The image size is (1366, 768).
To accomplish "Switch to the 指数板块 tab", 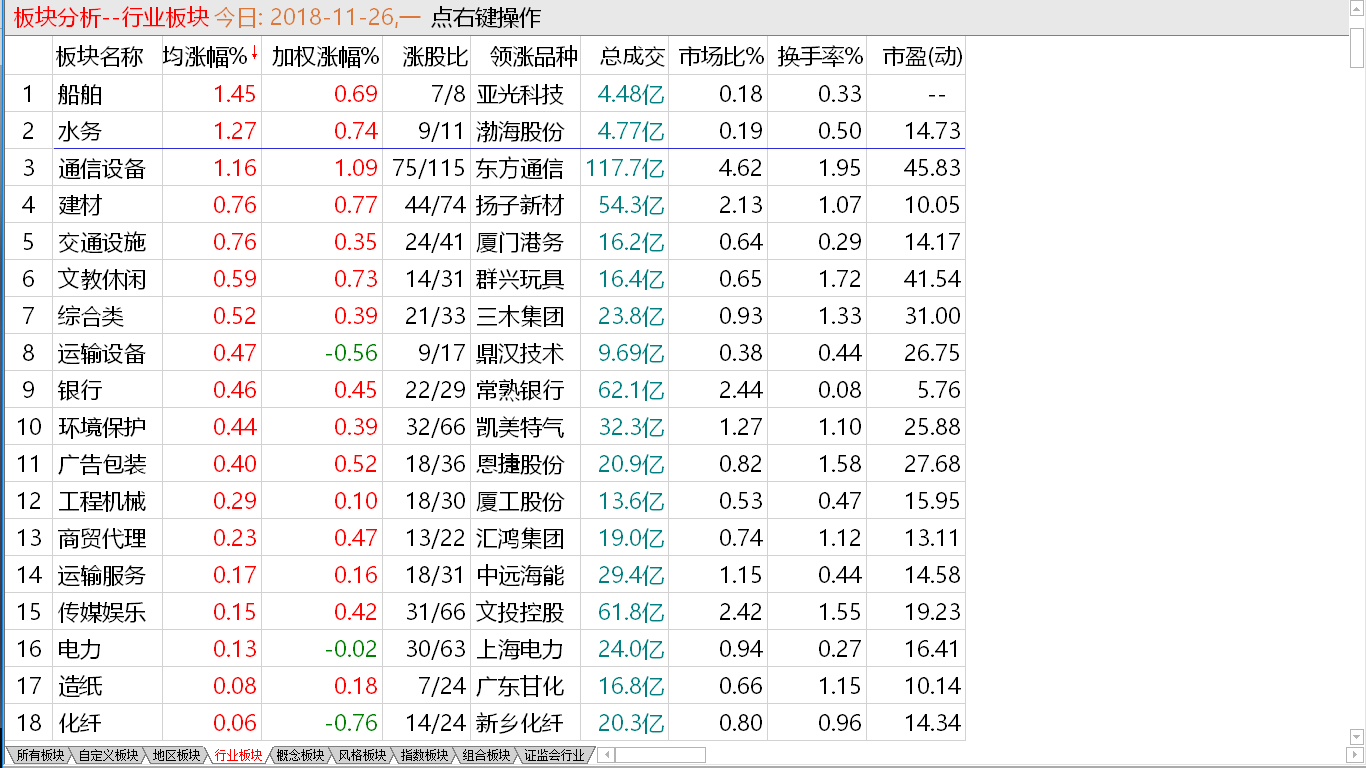I will [x=424, y=755].
